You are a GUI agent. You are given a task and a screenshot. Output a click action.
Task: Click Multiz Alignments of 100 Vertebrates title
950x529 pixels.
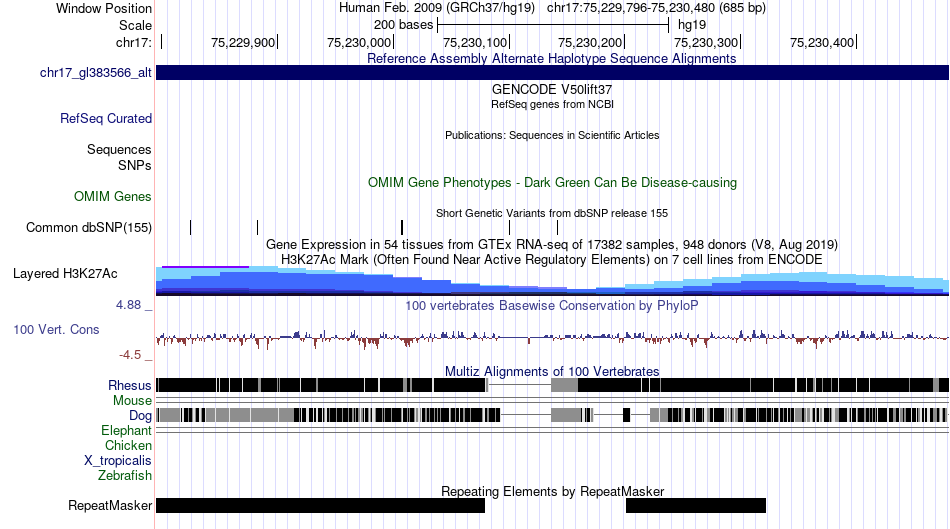552,371
